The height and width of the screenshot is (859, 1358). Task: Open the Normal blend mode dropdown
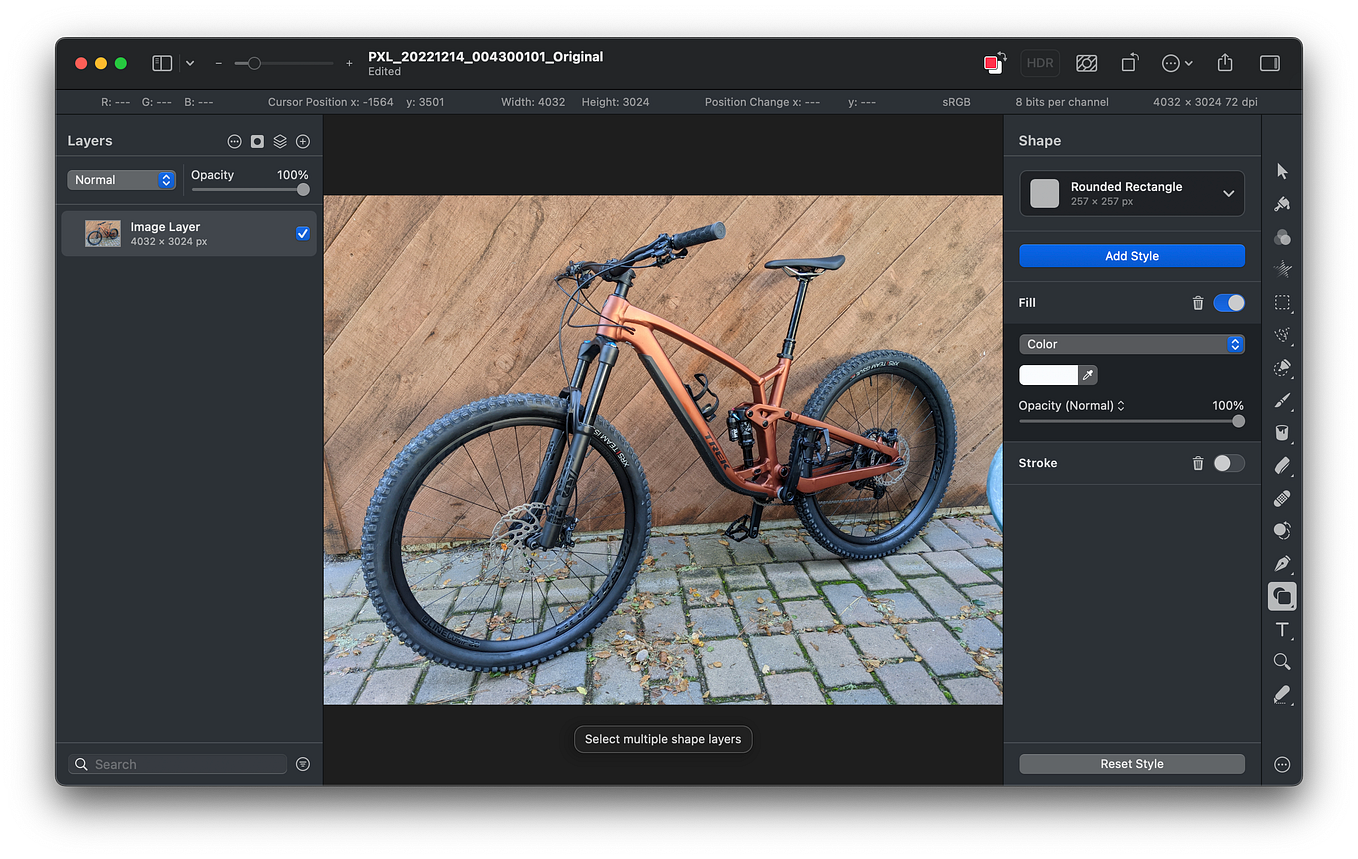[121, 179]
